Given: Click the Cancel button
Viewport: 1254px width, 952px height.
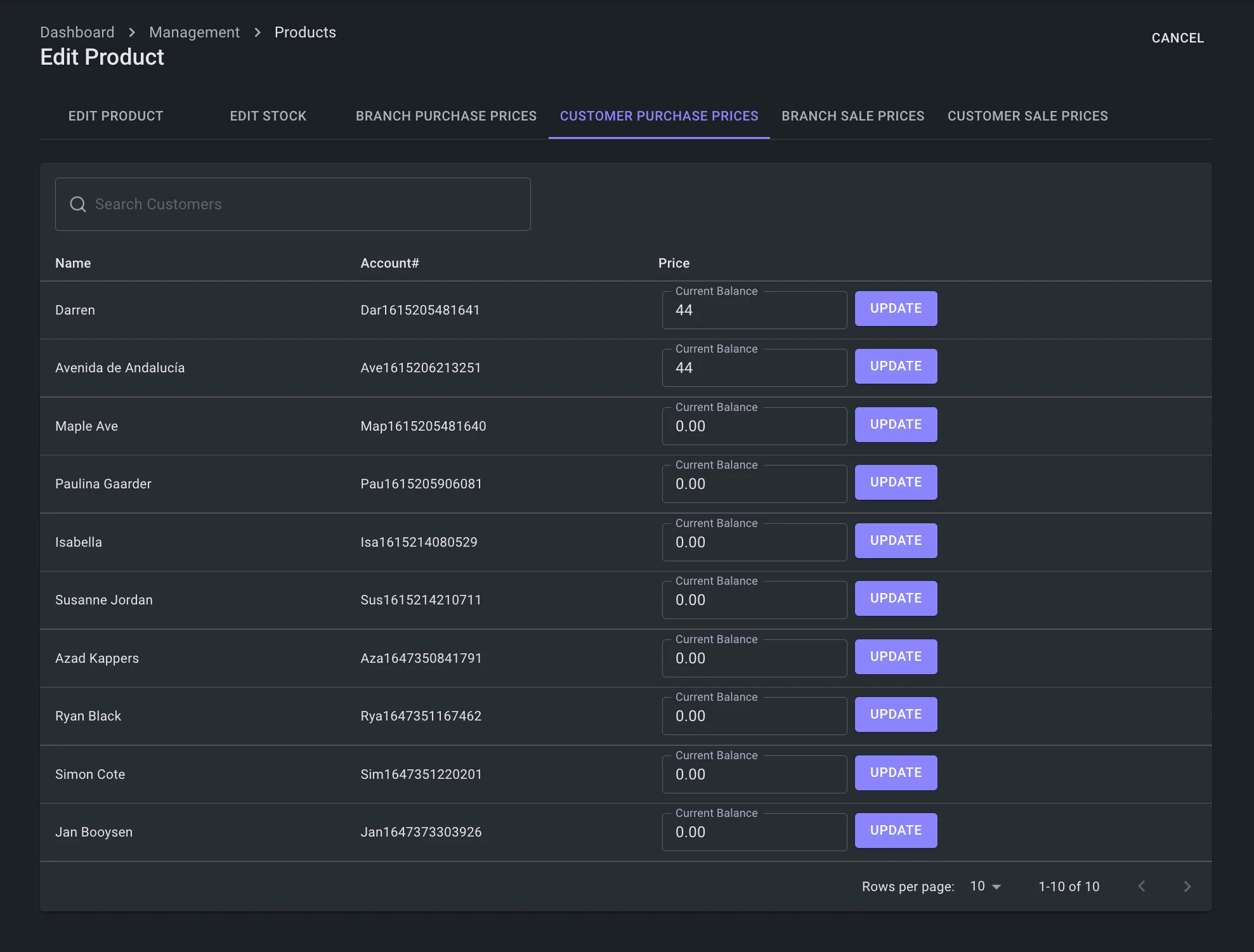Looking at the screenshot, I should point(1177,38).
